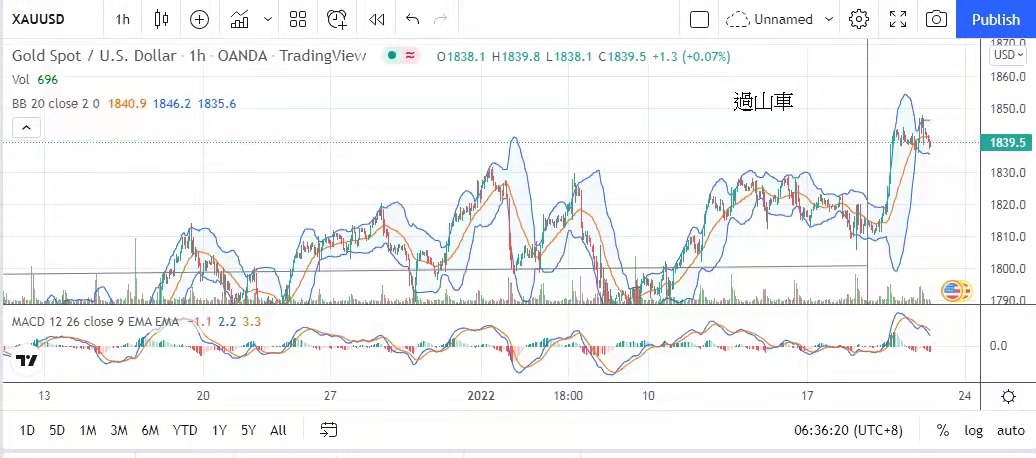Open the indicator templates grid
Screen dimensions: 1036x458
point(297,19)
